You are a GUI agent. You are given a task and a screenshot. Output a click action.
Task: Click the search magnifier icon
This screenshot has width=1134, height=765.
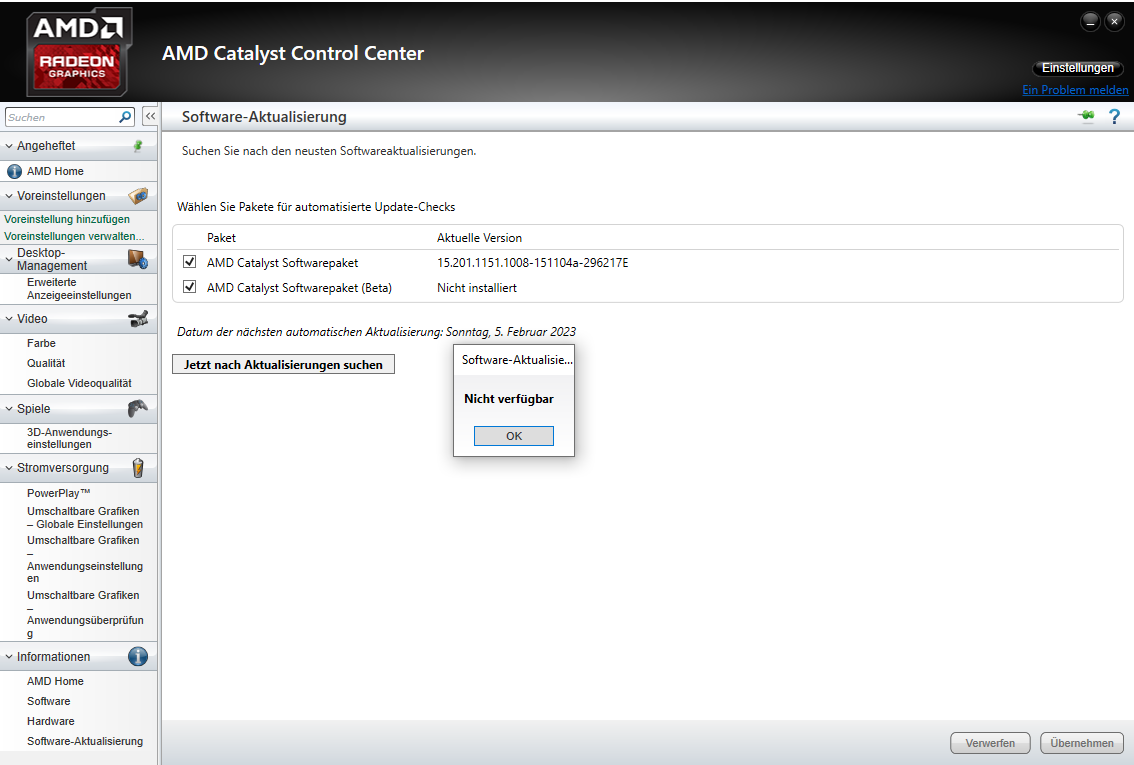click(125, 116)
